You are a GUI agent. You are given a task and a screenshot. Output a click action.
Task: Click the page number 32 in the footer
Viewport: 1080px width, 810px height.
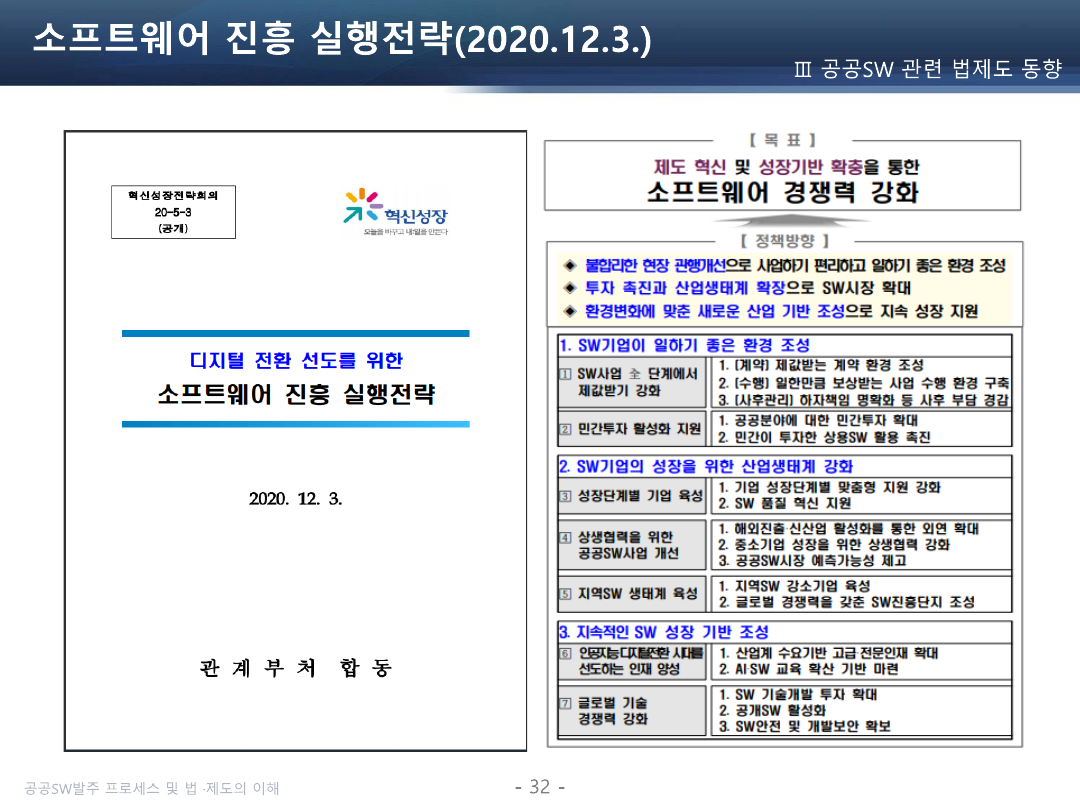coord(539,787)
